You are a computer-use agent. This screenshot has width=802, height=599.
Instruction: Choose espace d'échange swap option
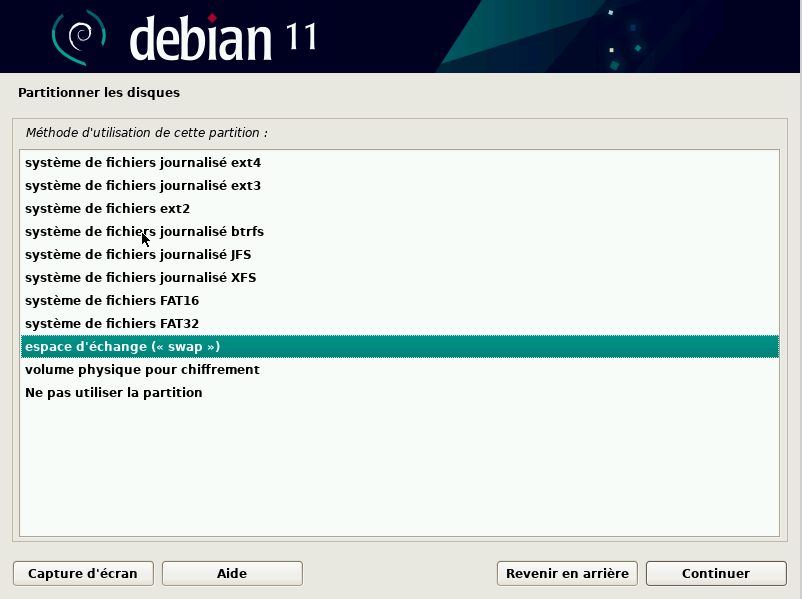pos(122,346)
